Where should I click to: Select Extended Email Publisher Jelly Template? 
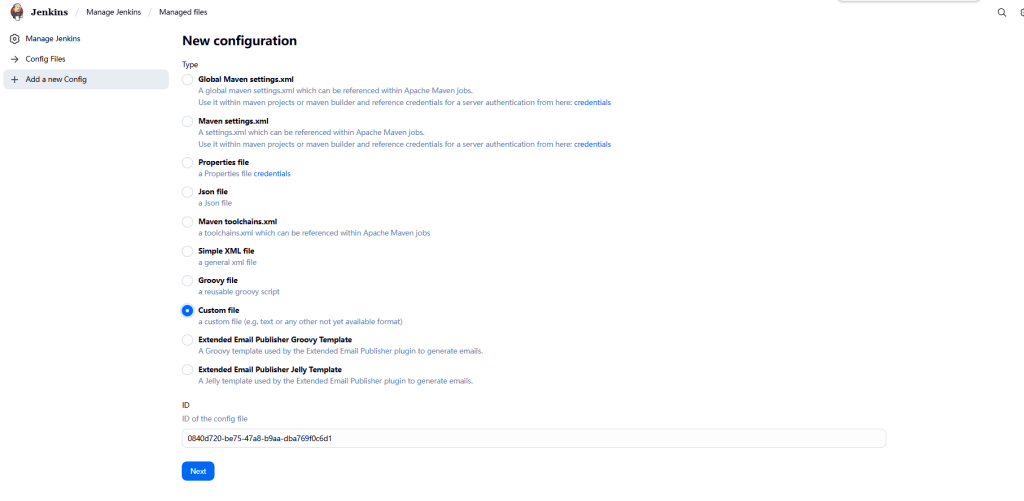(188, 369)
